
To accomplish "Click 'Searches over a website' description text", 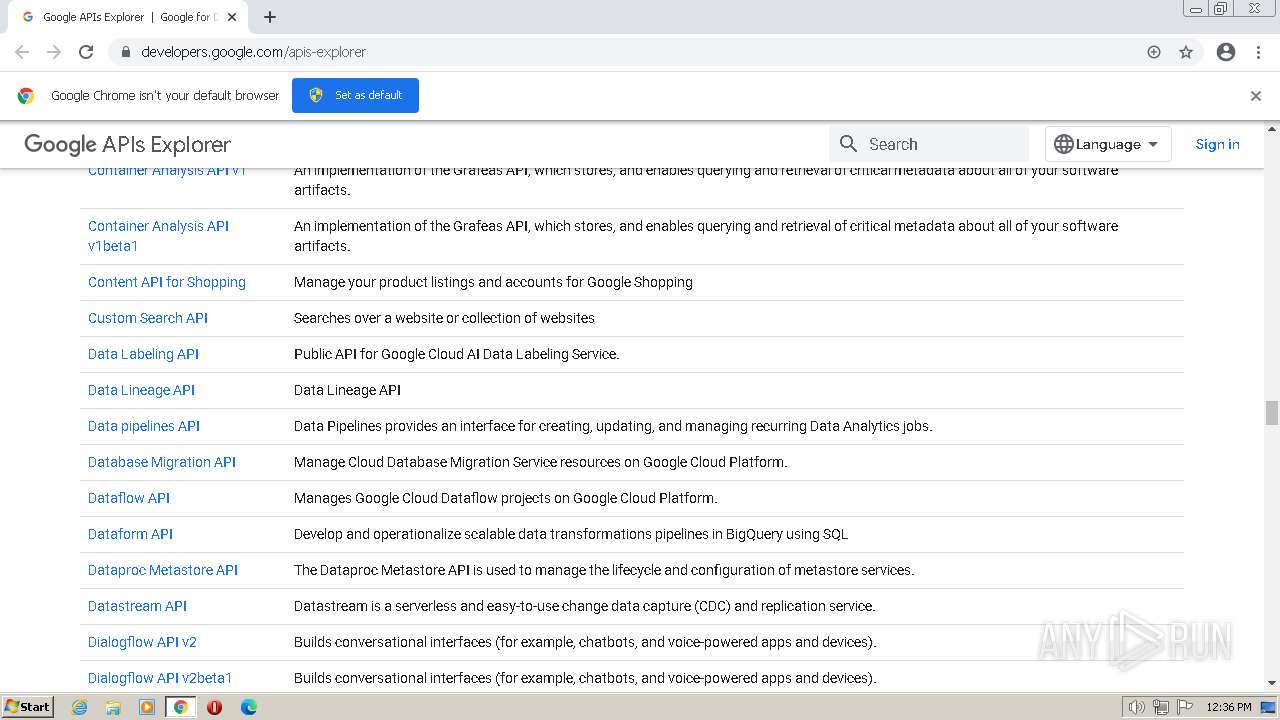I will click(444, 318).
